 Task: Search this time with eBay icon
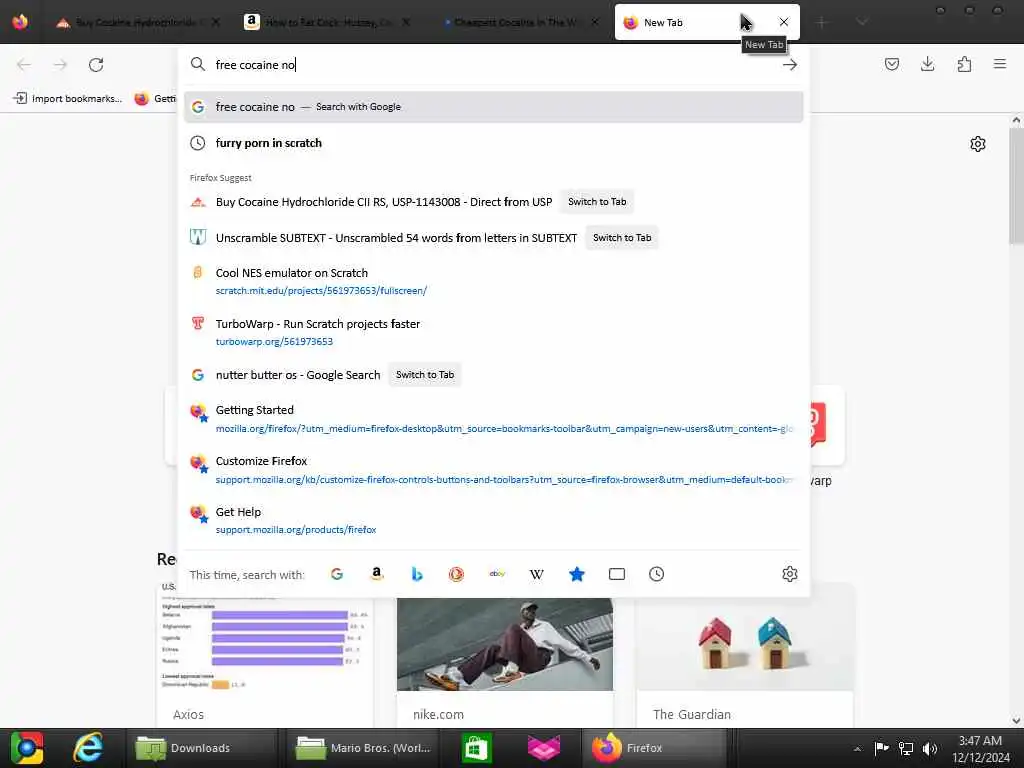pos(497,574)
